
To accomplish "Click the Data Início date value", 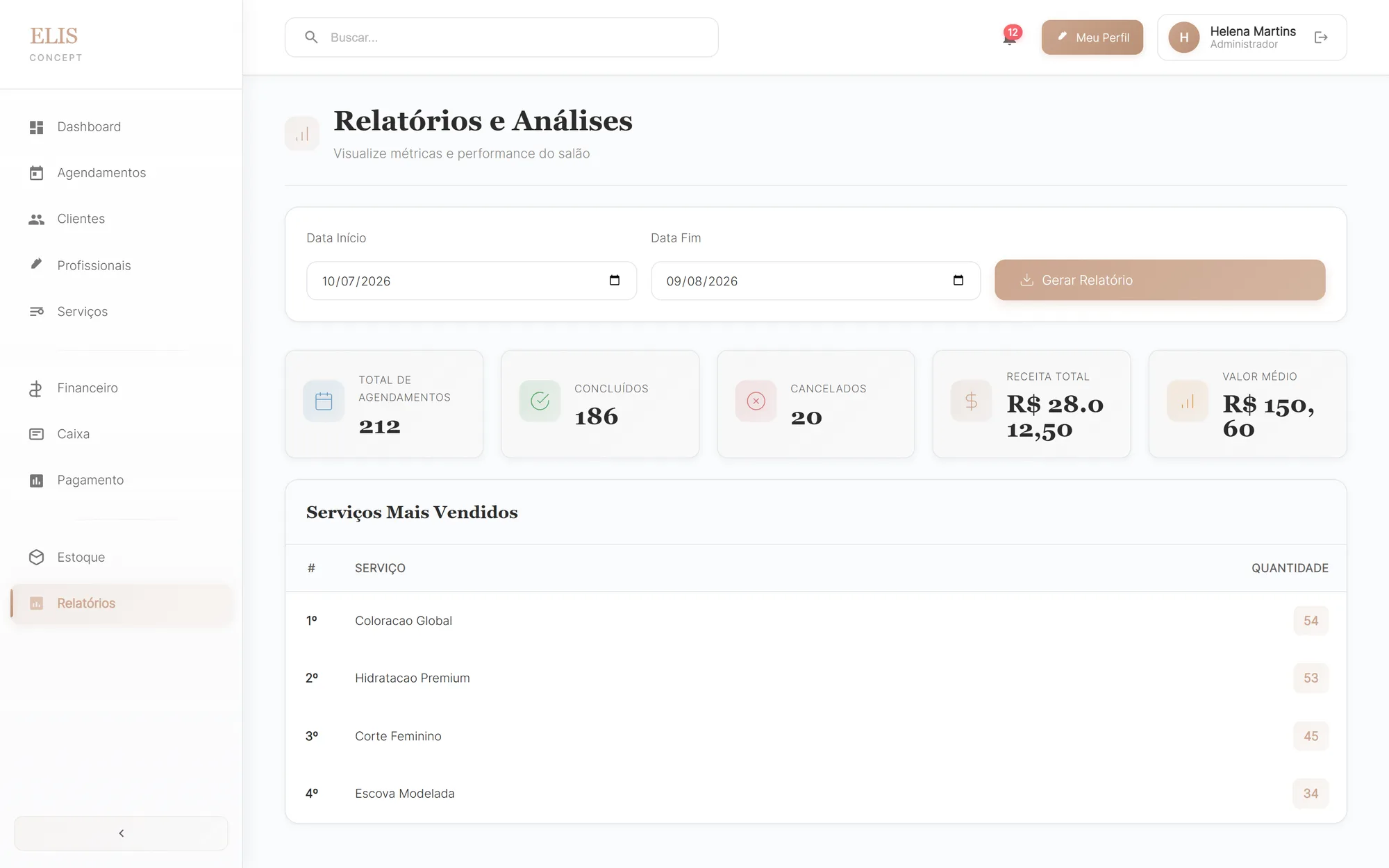I will (x=356, y=281).
